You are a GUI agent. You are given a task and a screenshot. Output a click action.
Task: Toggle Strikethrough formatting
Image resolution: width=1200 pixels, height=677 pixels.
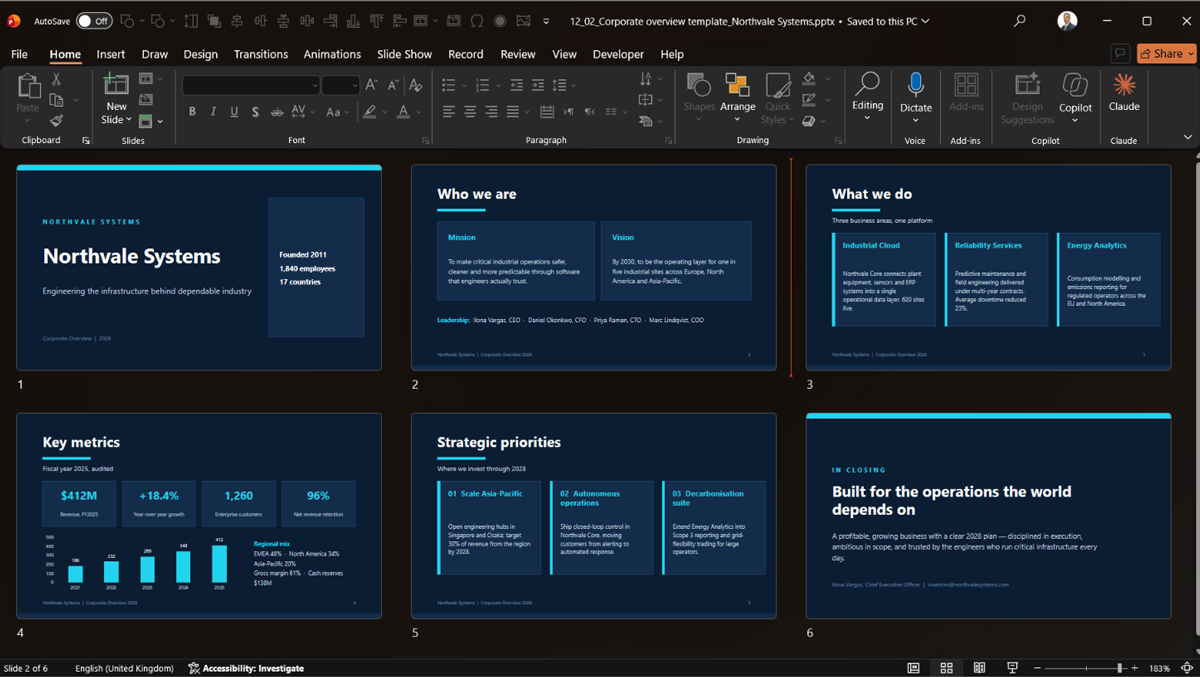click(277, 112)
